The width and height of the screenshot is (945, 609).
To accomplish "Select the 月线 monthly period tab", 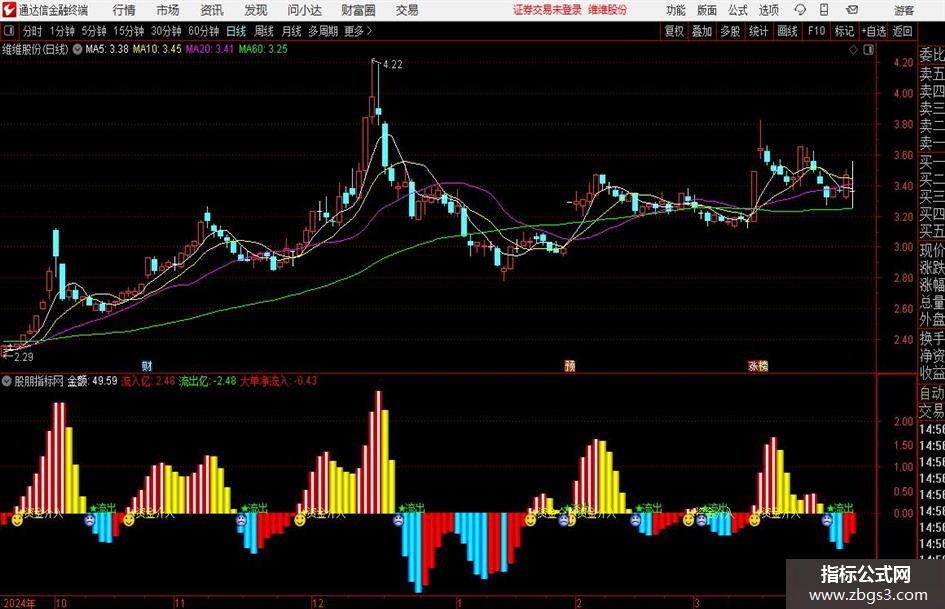I will click(x=292, y=31).
